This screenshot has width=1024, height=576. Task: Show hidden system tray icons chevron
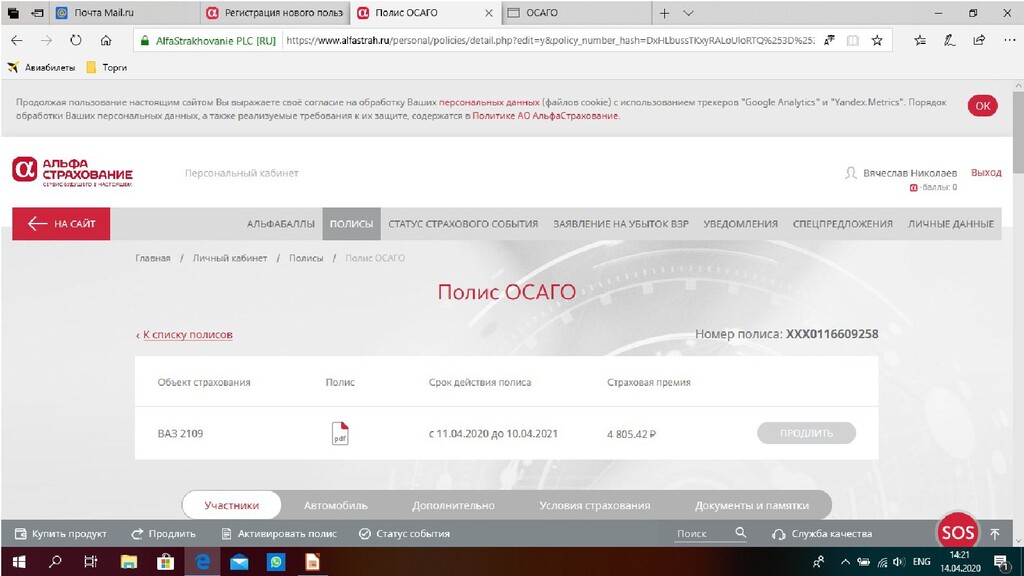(845, 562)
